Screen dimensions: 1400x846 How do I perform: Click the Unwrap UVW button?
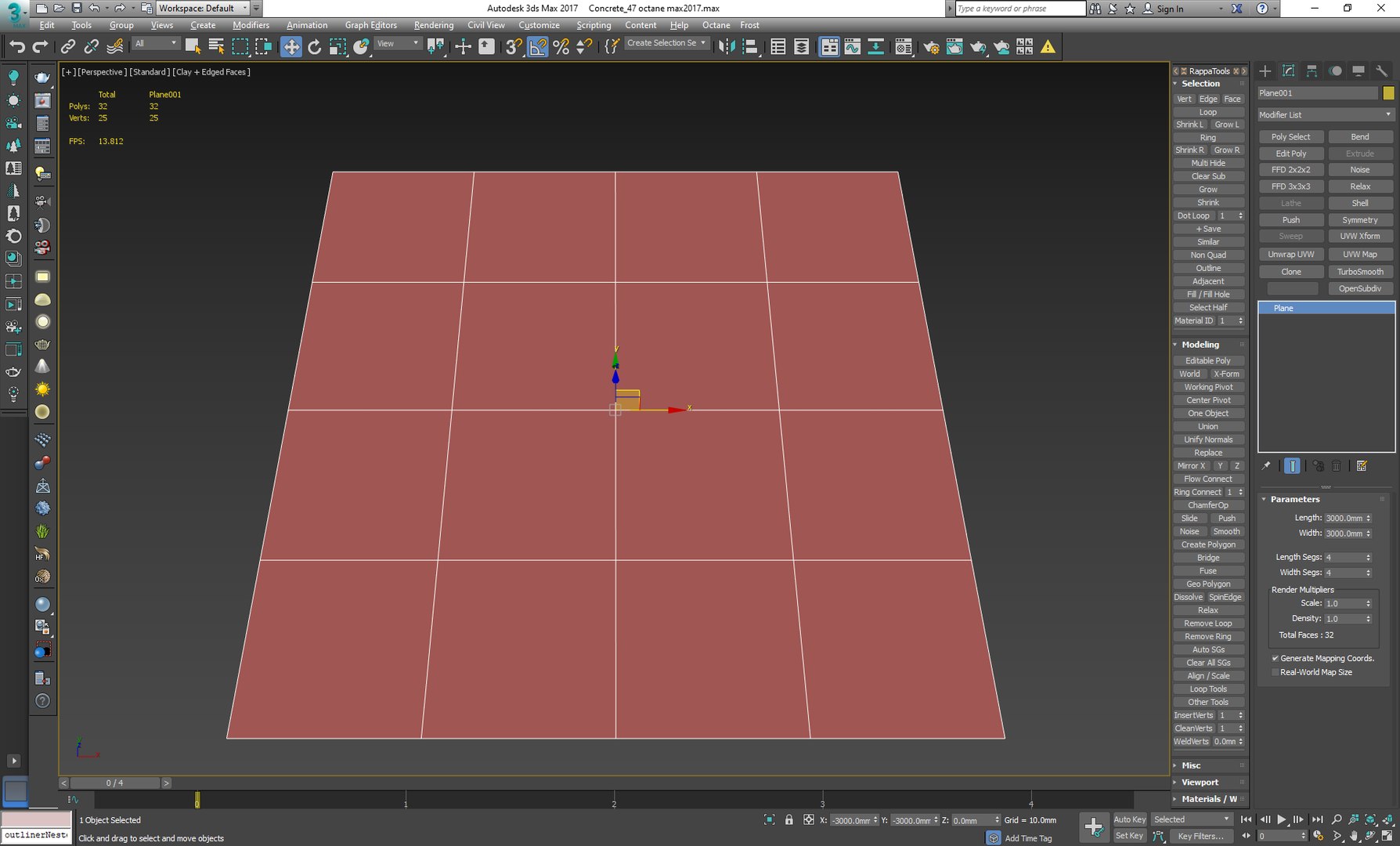tap(1290, 255)
